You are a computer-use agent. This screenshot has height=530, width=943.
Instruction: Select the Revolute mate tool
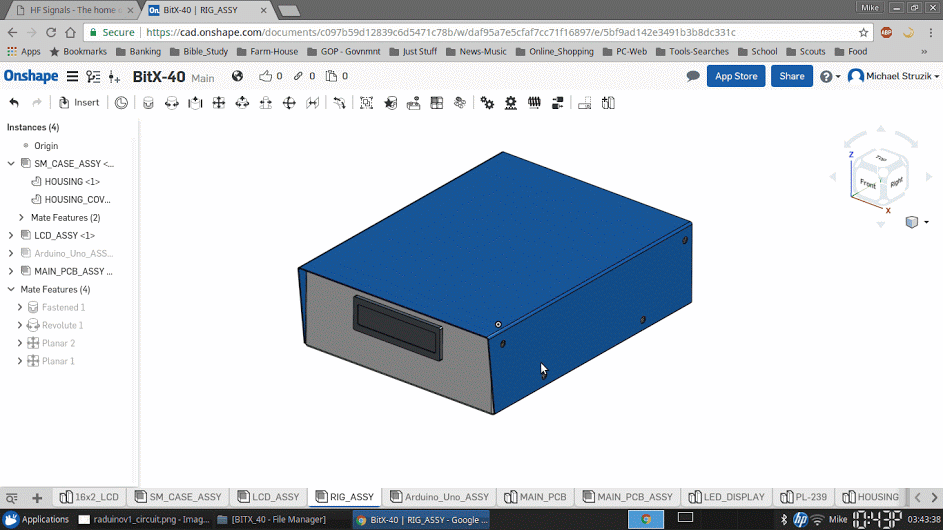(x=172, y=102)
